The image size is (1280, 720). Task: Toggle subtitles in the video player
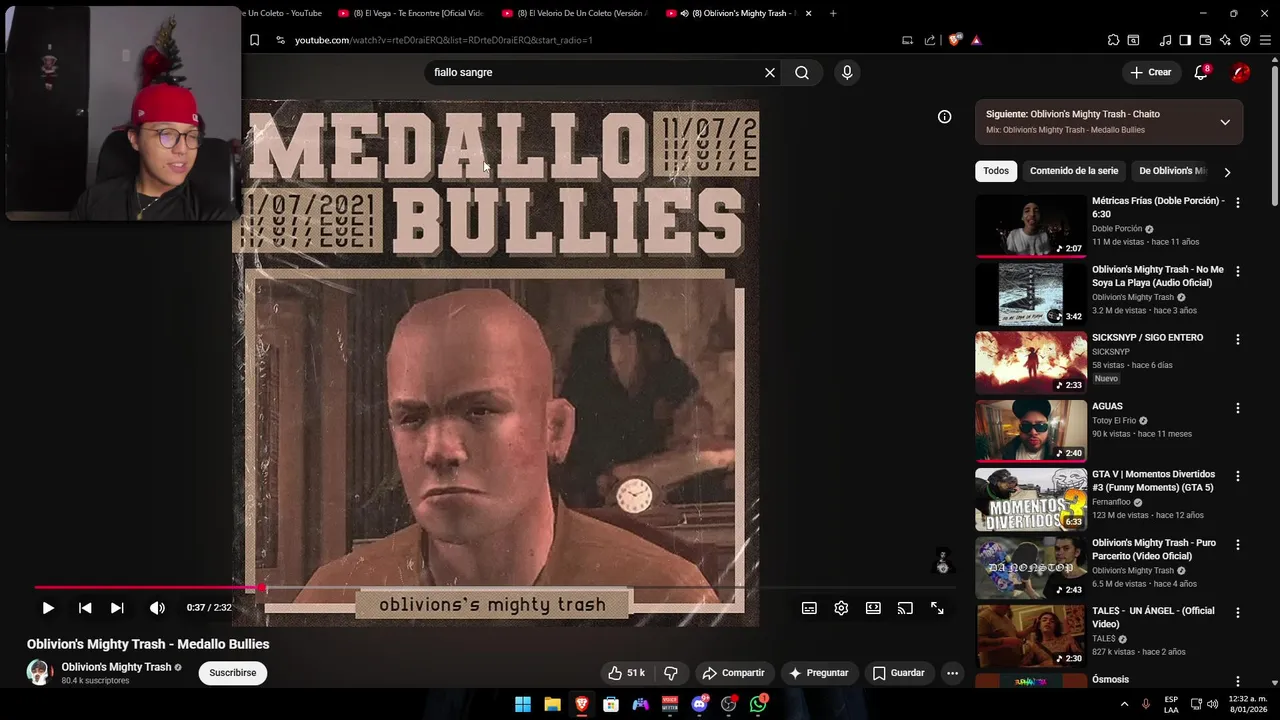click(x=809, y=608)
